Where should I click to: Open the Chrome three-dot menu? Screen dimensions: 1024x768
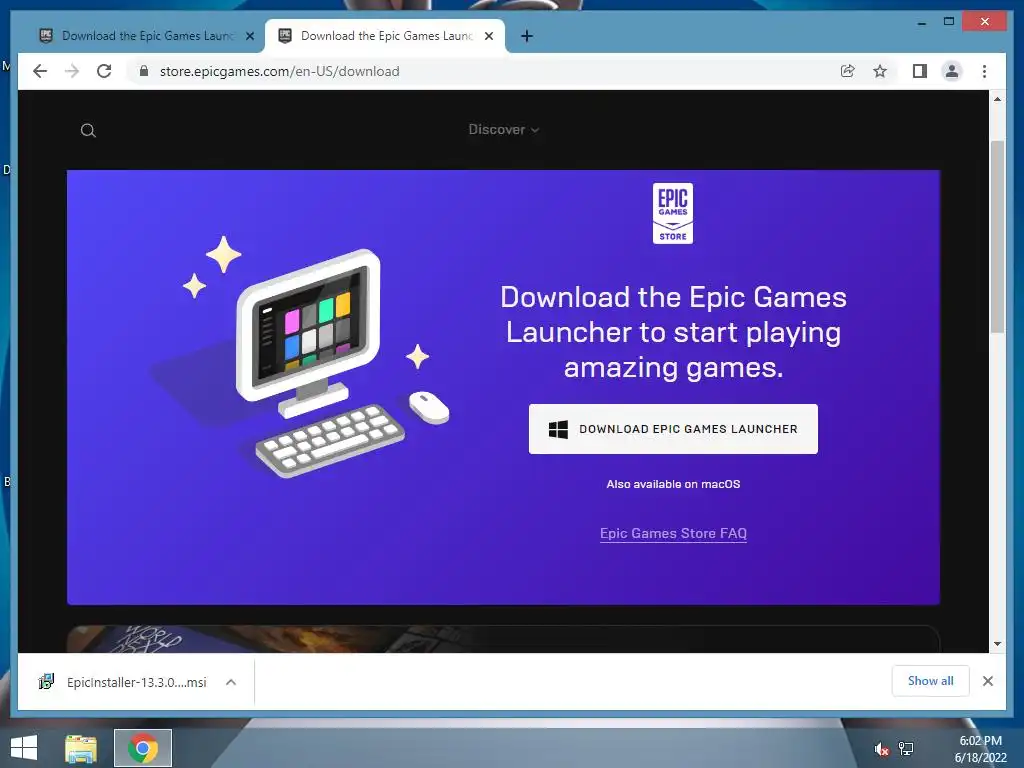[984, 71]
